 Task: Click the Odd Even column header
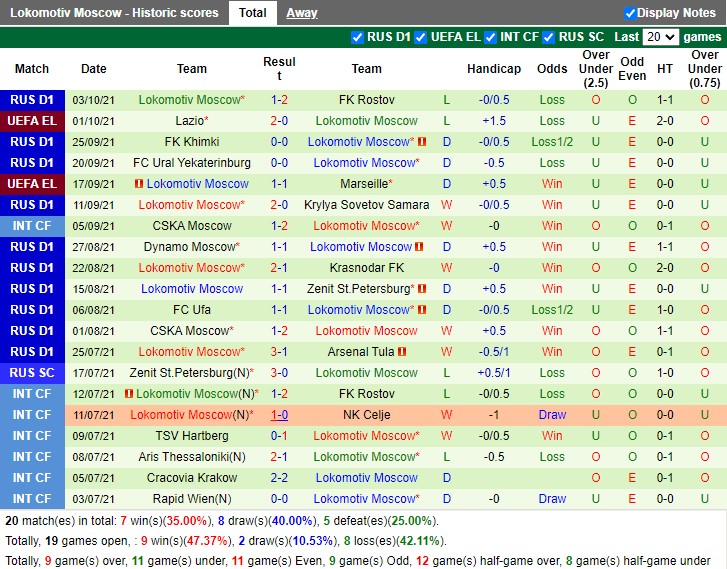click(632, 69)
